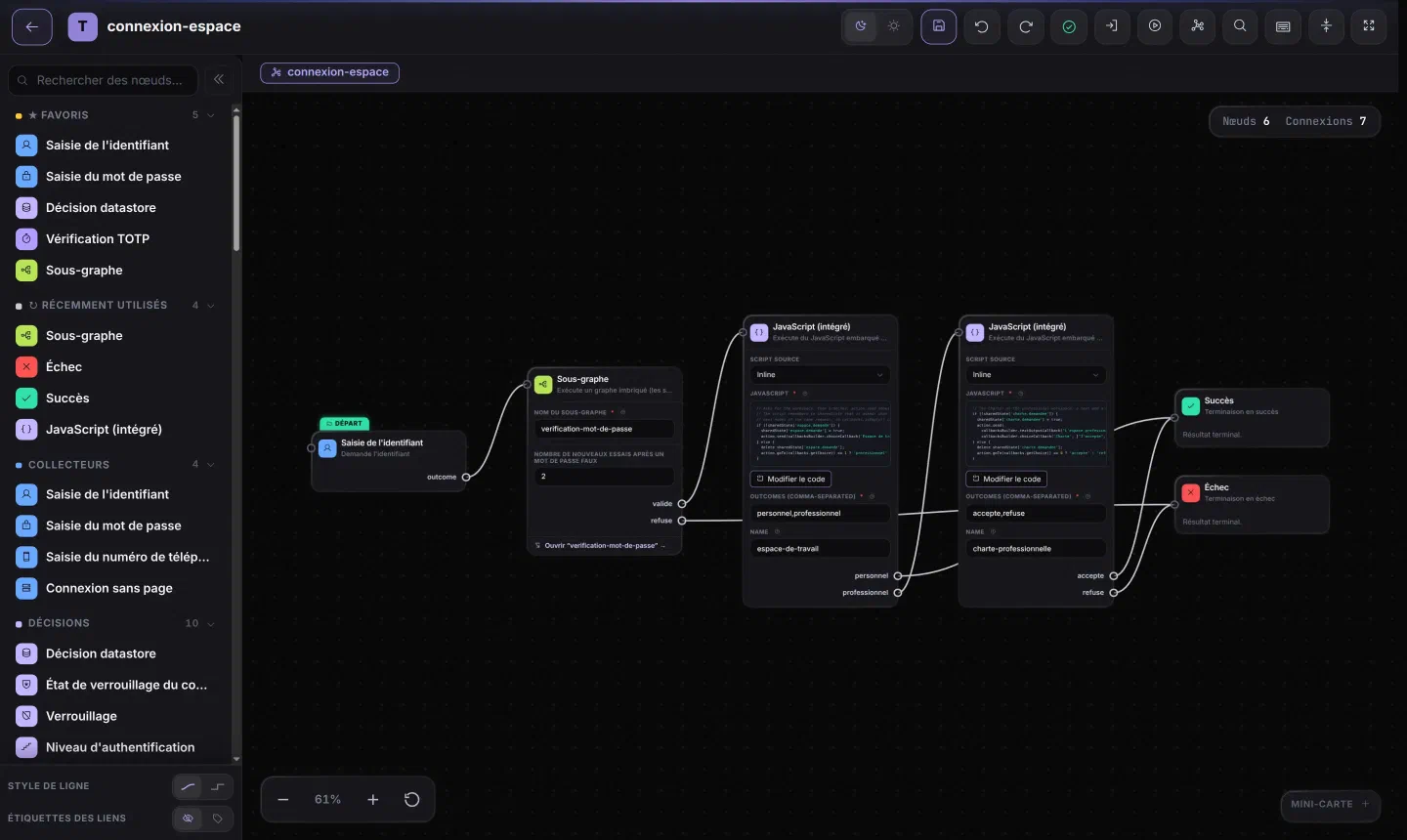Show link labels with tag toggle
Image resolution: width=1407 pixels, height=840 pixels.
218,819
